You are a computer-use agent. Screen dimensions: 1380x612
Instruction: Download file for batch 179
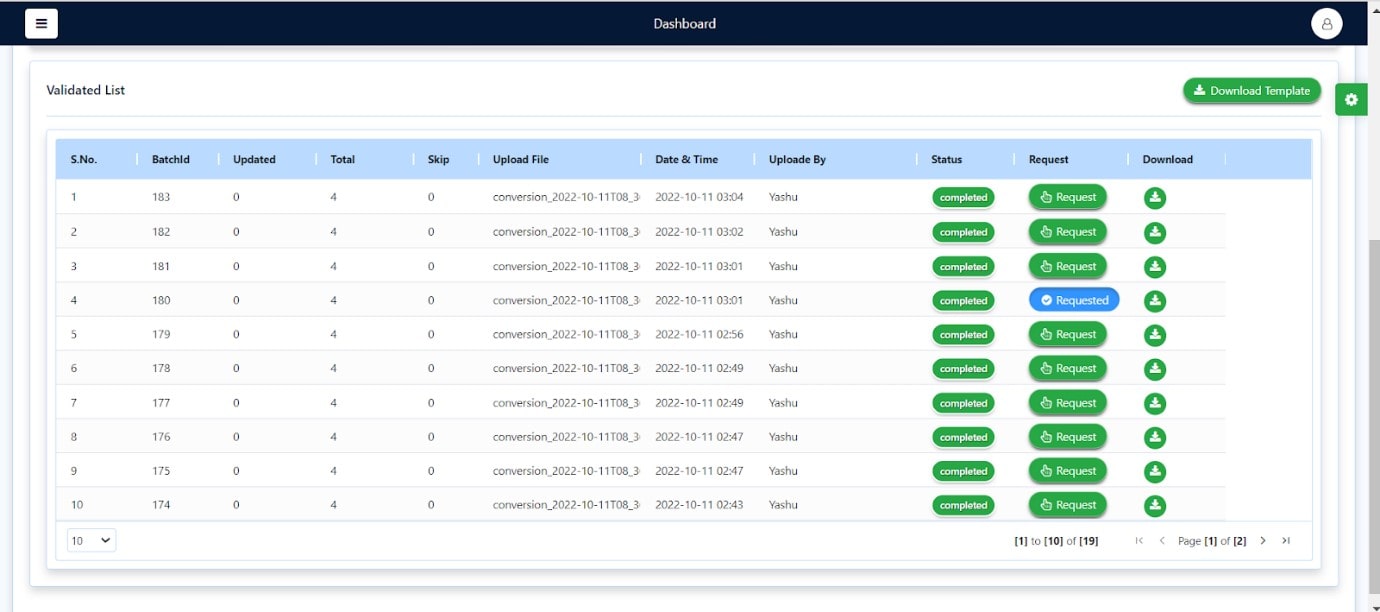tap(1155, 334)
